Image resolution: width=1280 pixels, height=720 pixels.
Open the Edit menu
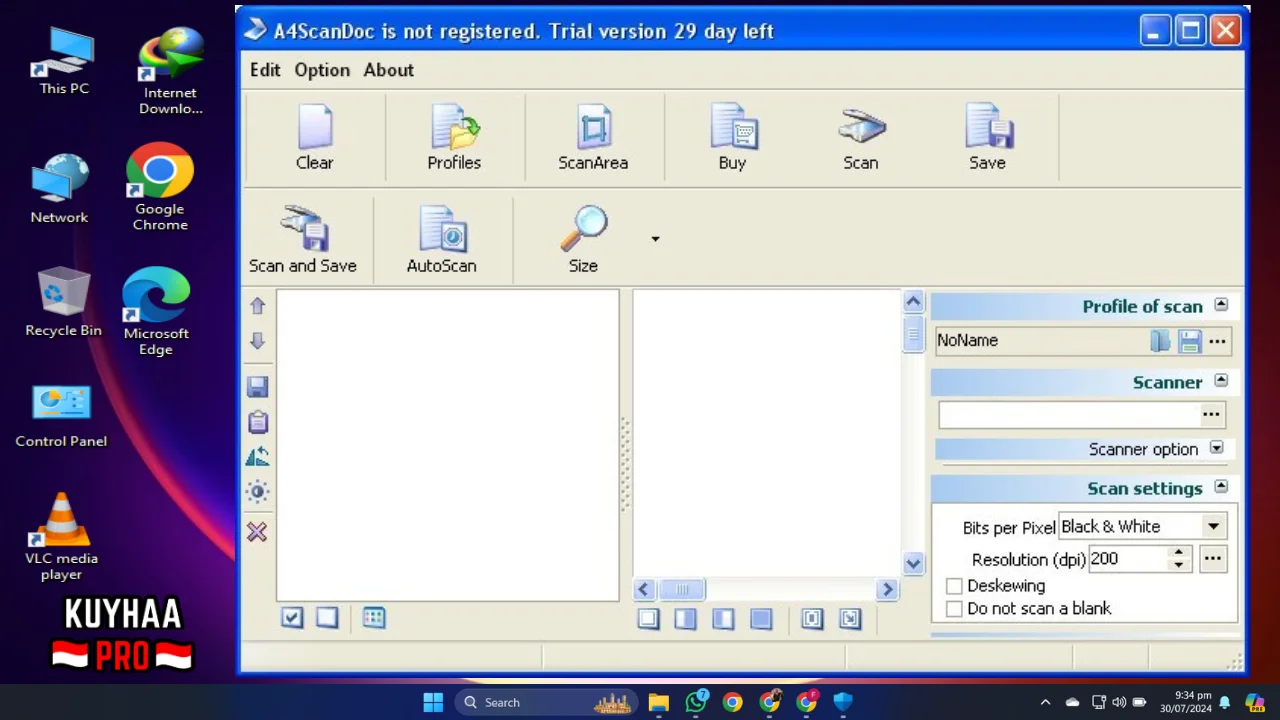[265, 70]
